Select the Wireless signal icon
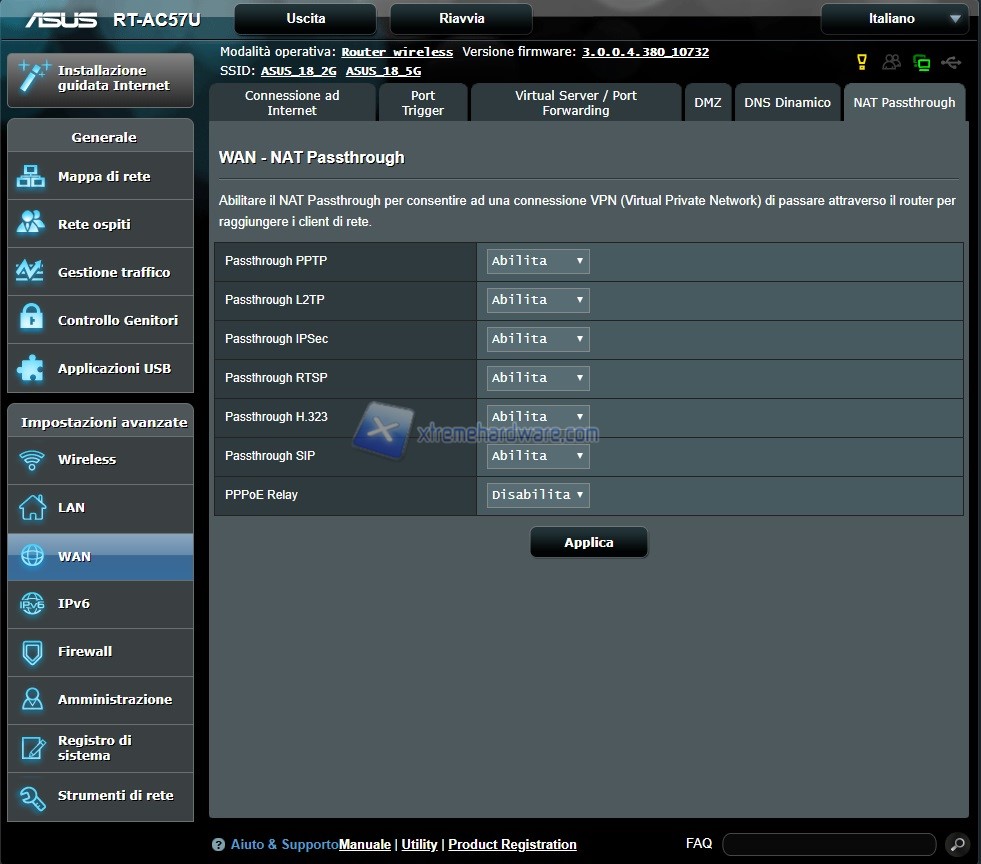 (x=31, y=460)
